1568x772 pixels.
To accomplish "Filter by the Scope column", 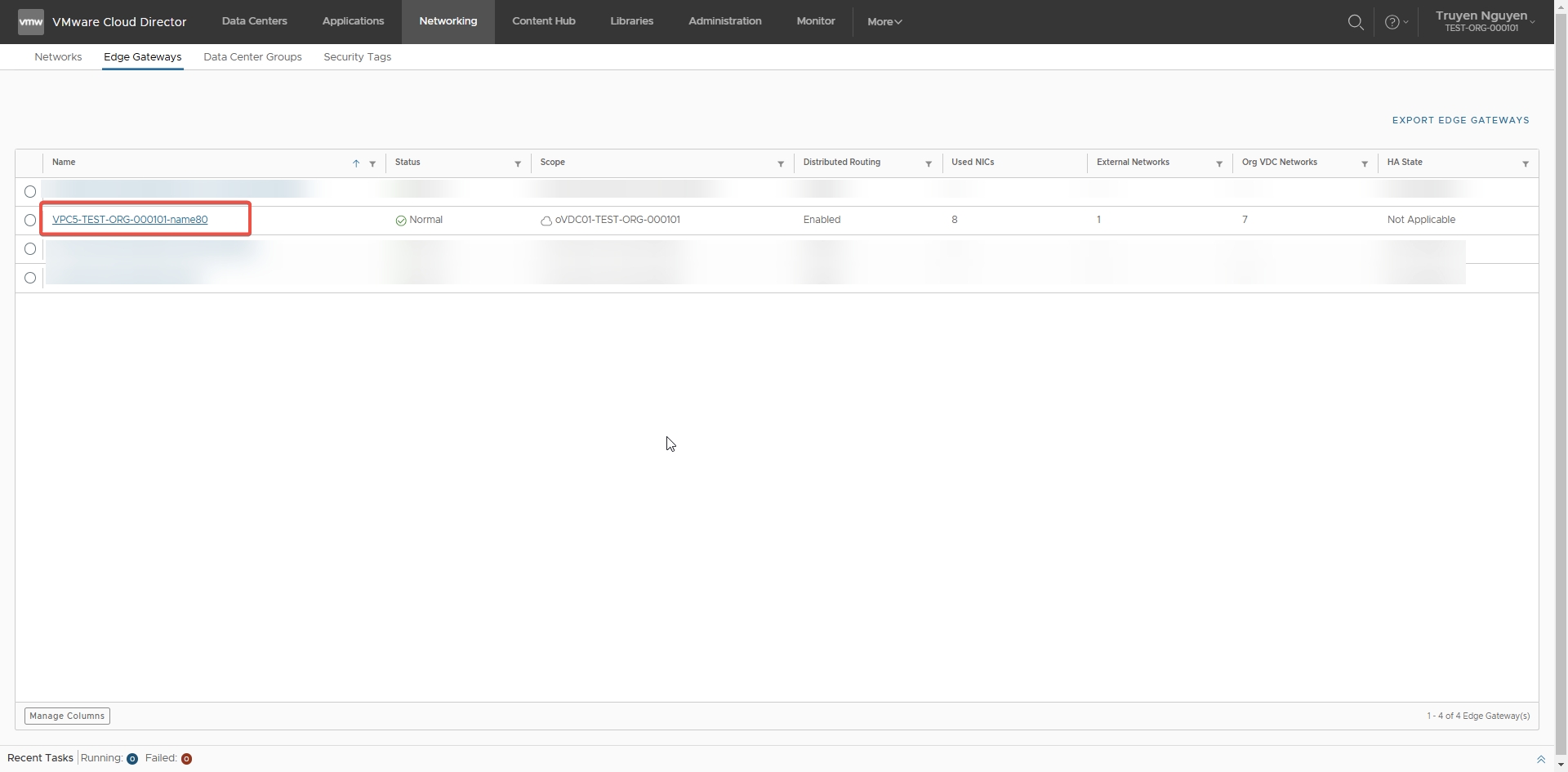I will (781, 164).
